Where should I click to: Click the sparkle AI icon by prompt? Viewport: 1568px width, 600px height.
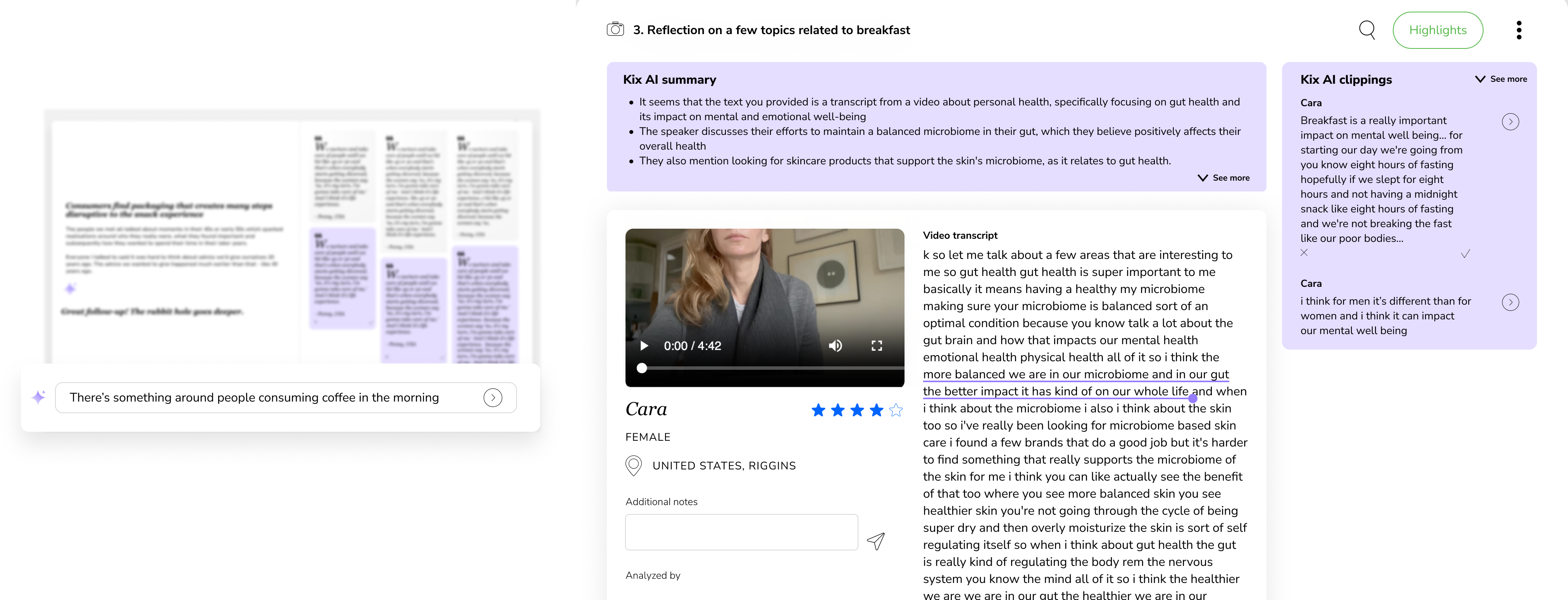pyautogui.click(x=38, y=397)
